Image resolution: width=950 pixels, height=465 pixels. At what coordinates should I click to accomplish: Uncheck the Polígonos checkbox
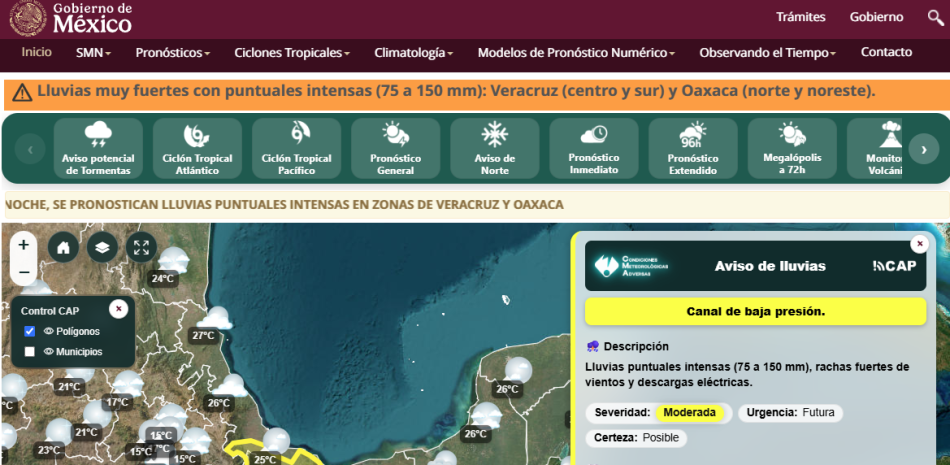click(29, 331)
